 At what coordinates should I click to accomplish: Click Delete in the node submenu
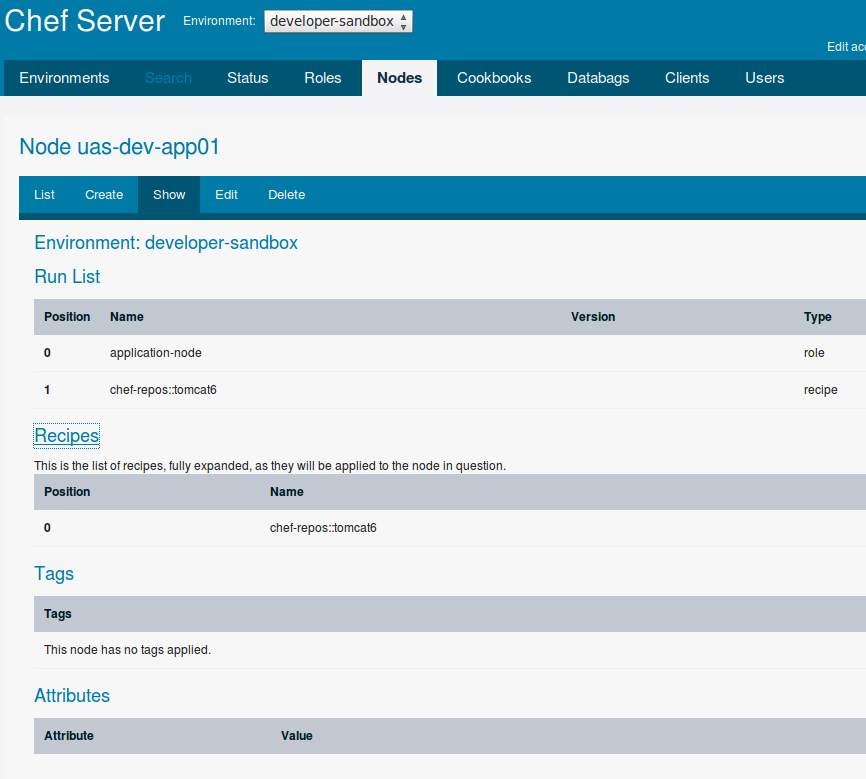287,194
